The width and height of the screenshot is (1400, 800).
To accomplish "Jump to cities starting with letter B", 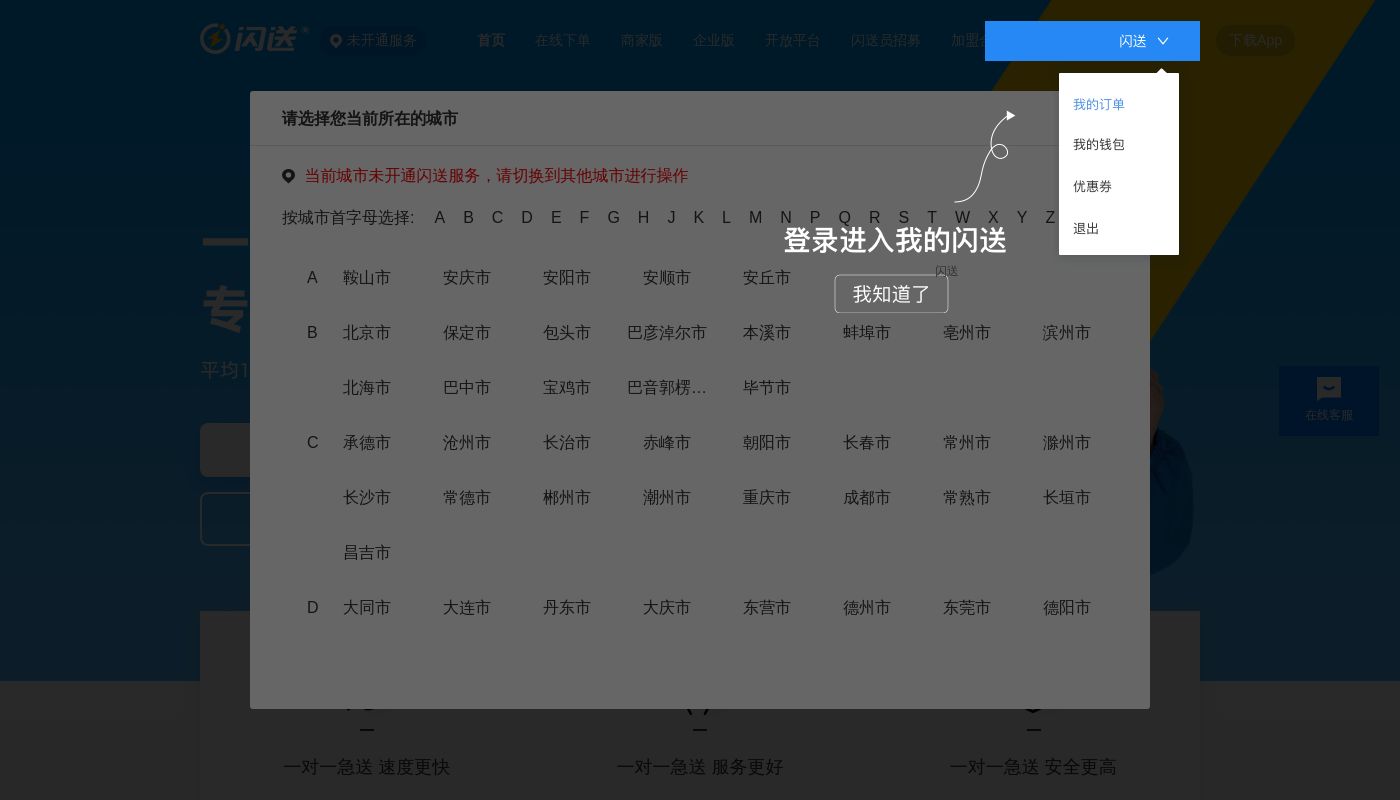I will click(468, 217).
